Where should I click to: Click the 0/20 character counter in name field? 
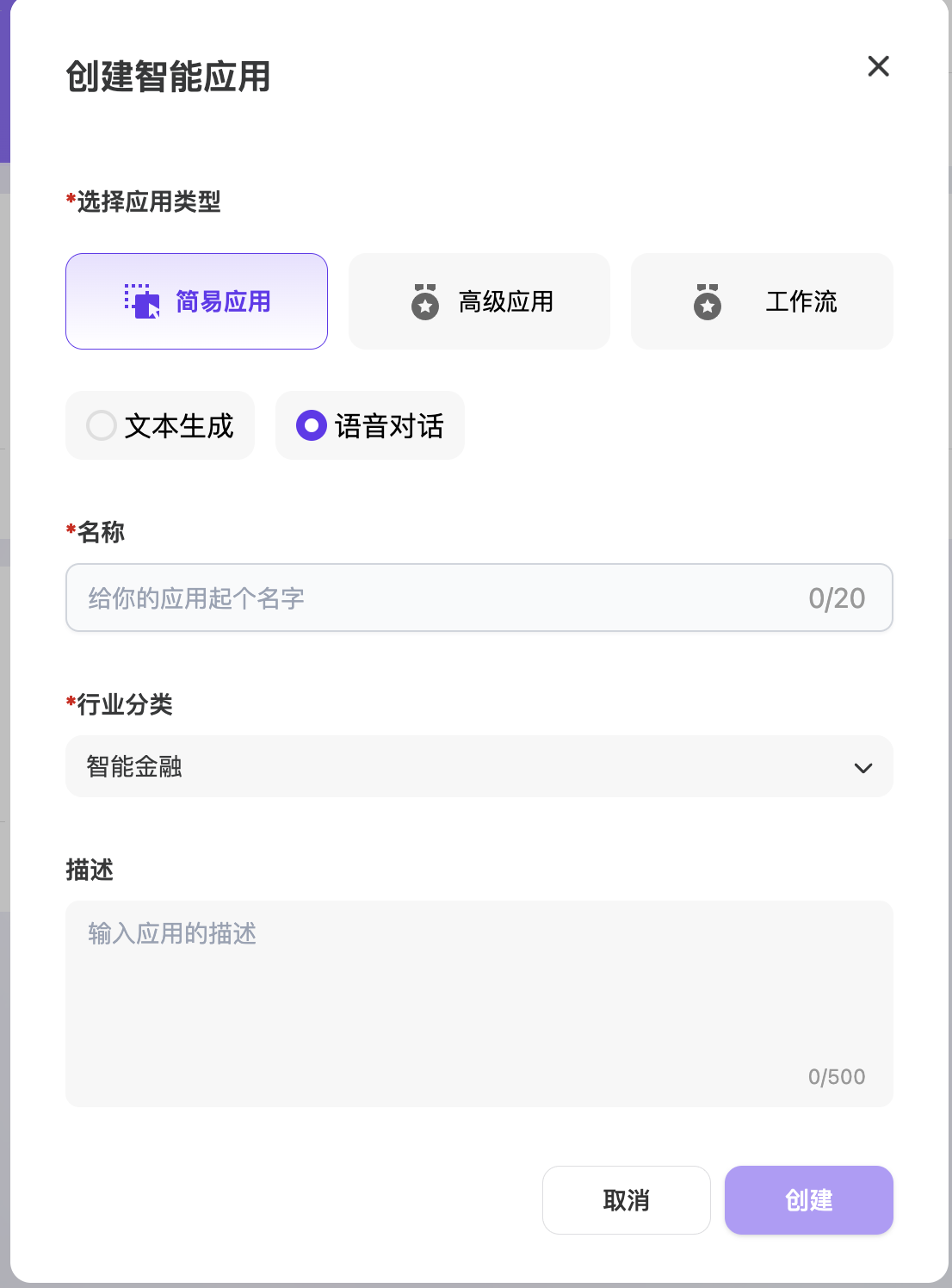[837, 598]
